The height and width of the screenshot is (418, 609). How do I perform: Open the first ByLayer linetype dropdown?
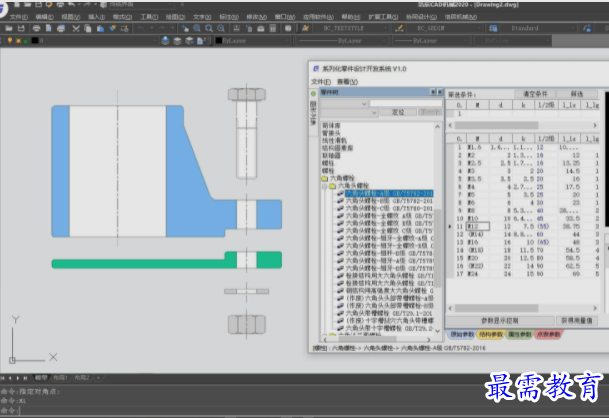(x=343, y=41)
